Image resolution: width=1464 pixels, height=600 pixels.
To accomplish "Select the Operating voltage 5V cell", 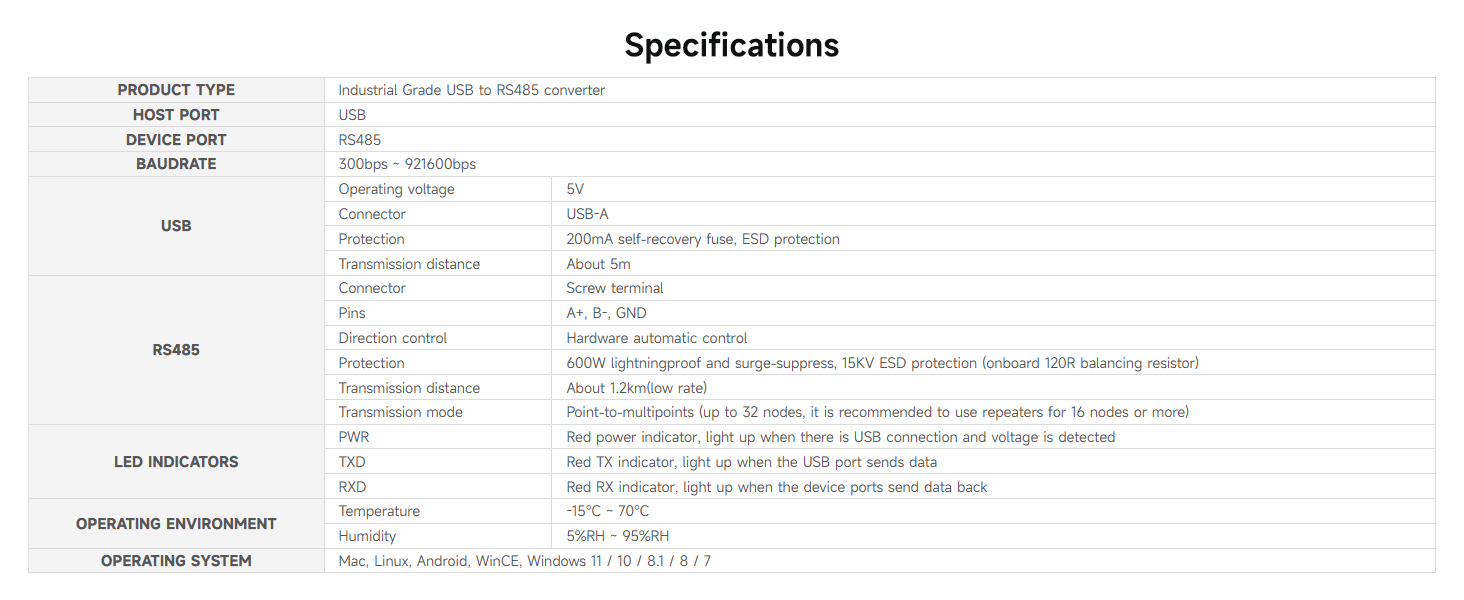I will (575, 189).
